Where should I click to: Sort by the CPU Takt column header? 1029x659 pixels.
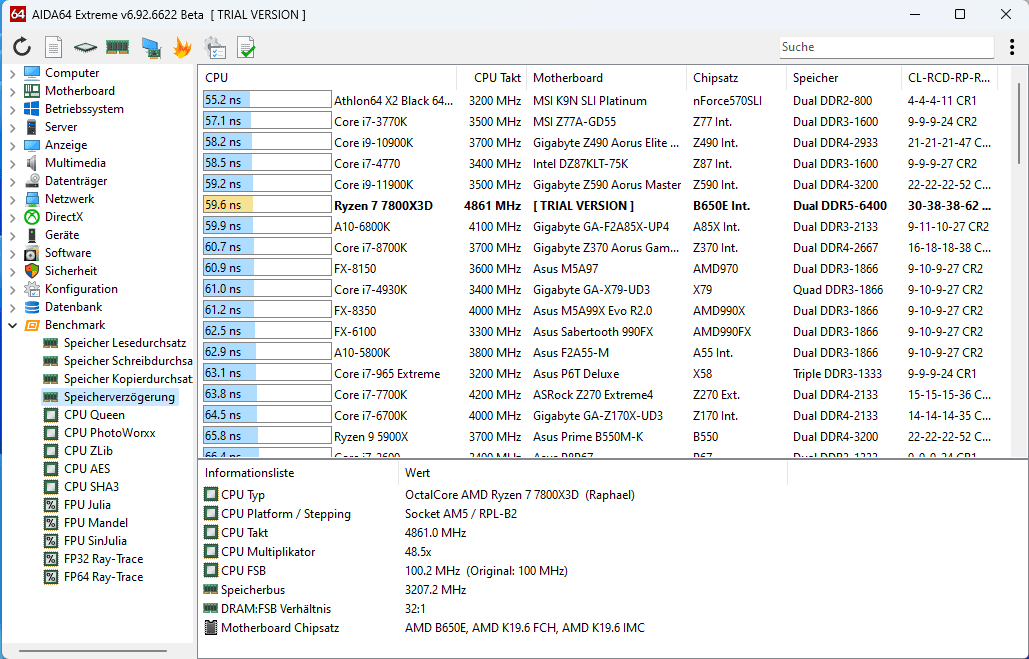click(x=492, y=77)
